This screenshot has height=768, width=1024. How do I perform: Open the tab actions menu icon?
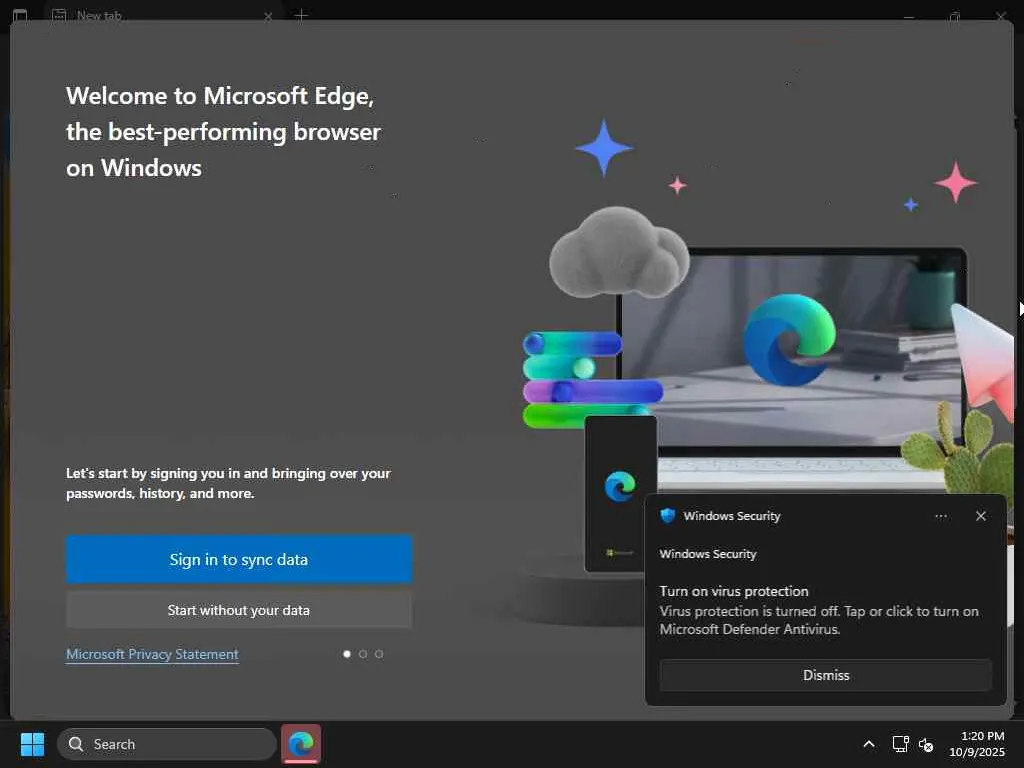[x=20, y=15]
